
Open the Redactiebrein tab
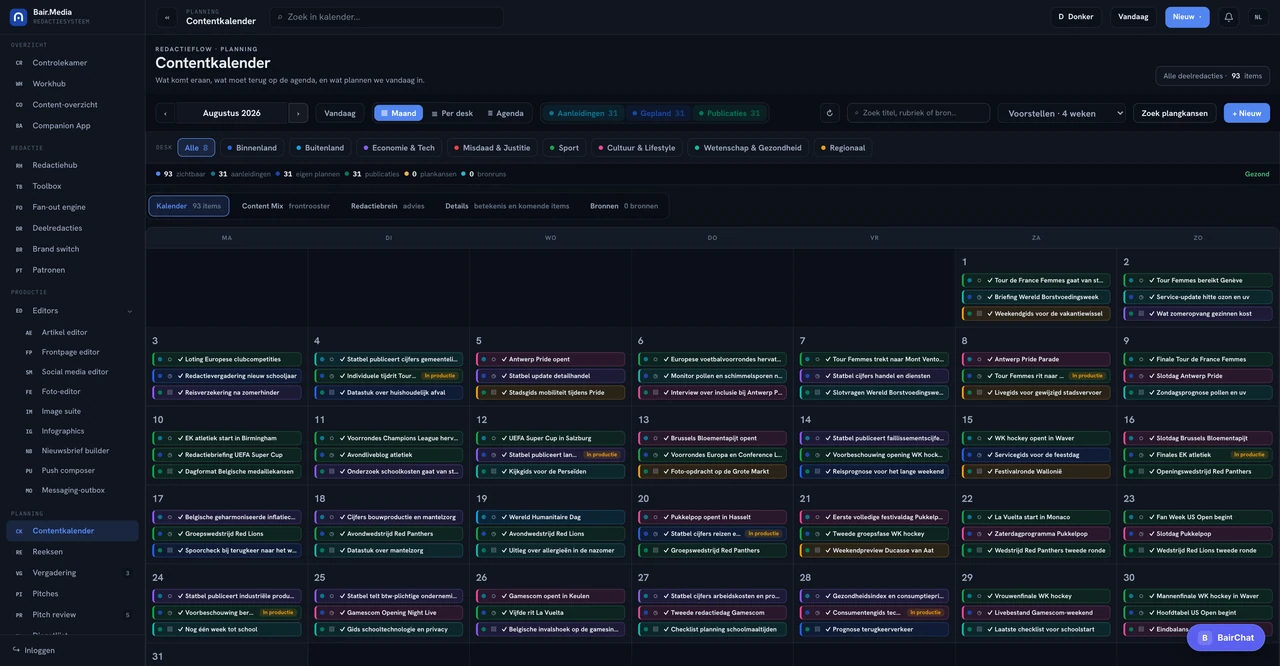[387, 206]
